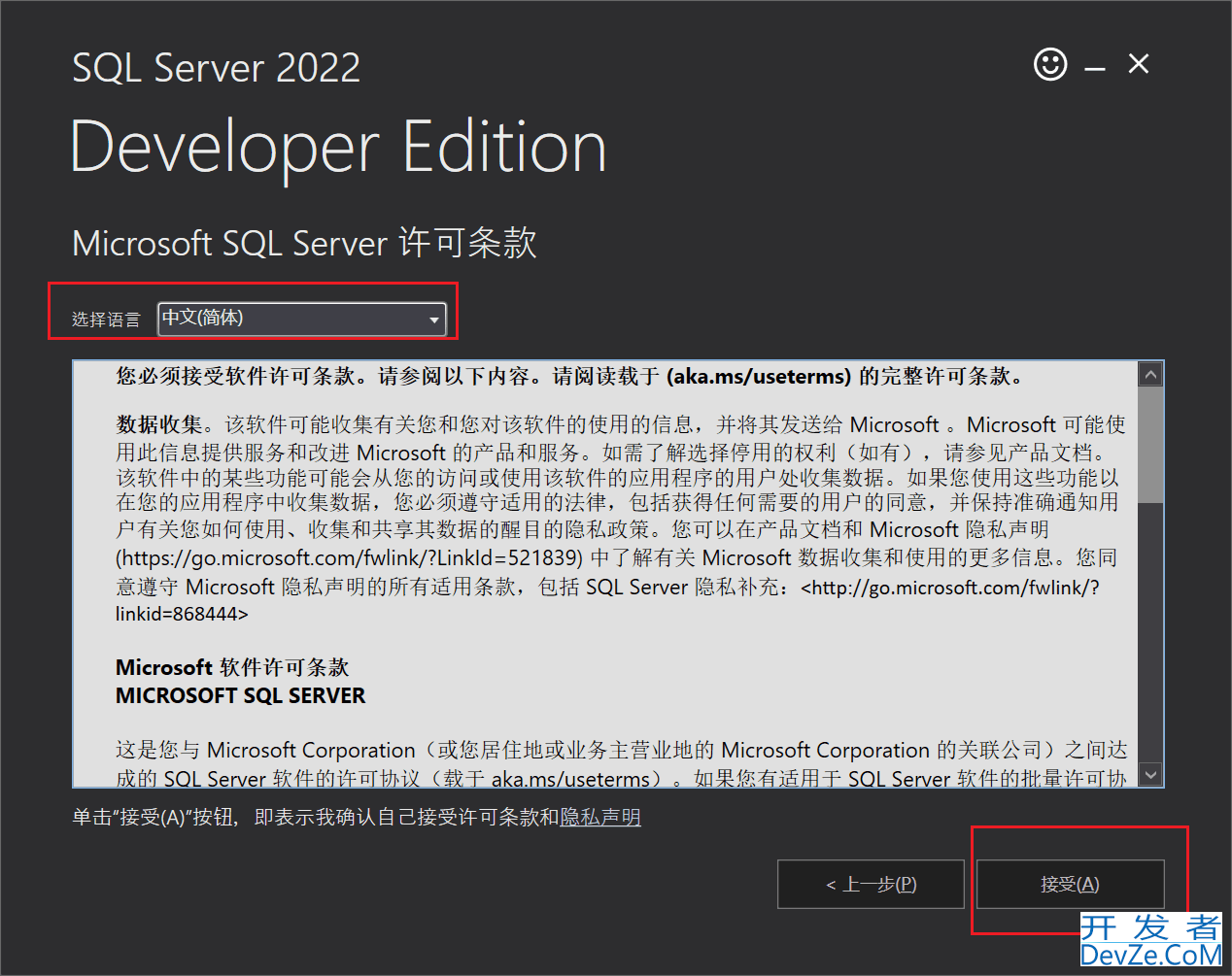Click the license text scroll-down arrow

click(x=1150, y=774)
